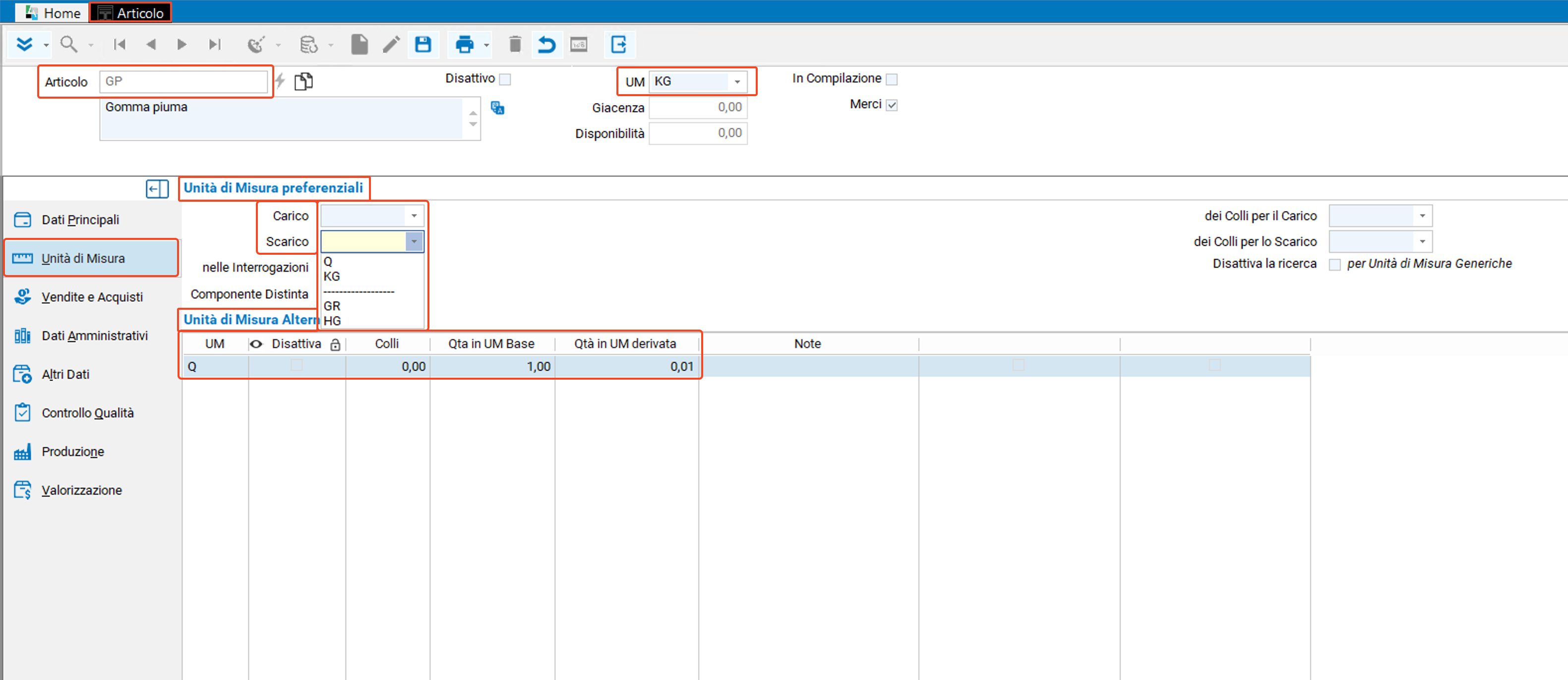
Task: Jump to the last record
Action: (214, 45)
